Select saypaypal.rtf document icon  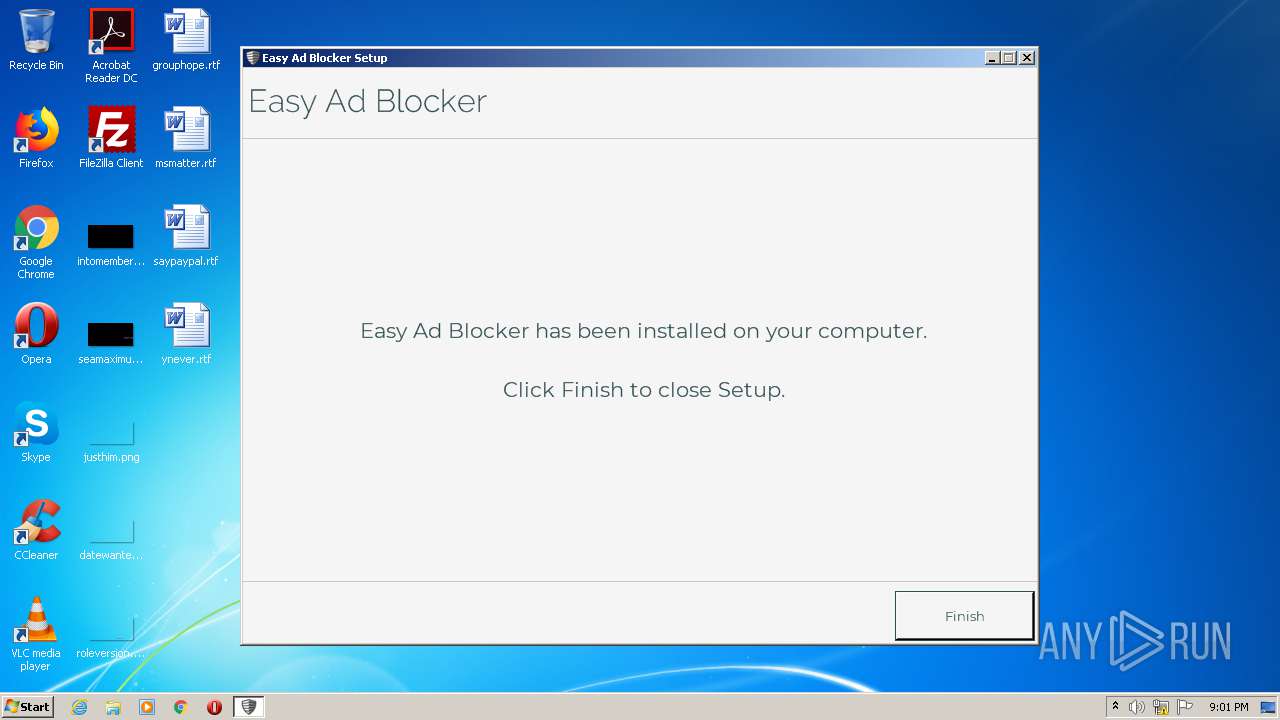(186, 236)
